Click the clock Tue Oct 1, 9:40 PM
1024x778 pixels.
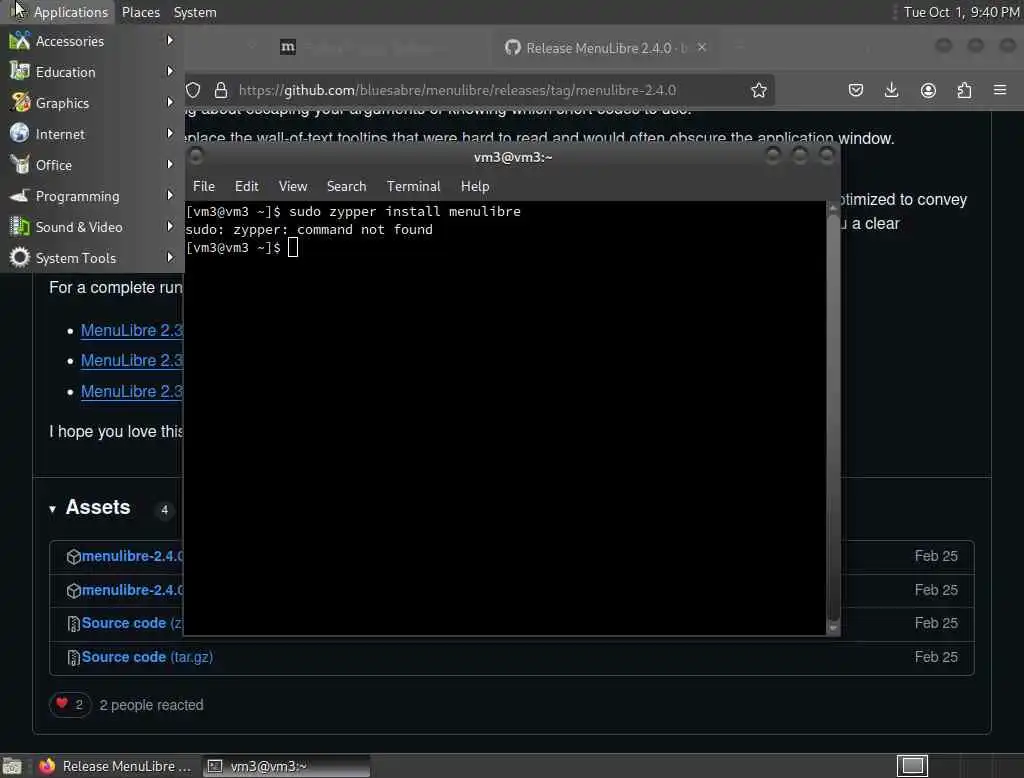tap(961, 12)
